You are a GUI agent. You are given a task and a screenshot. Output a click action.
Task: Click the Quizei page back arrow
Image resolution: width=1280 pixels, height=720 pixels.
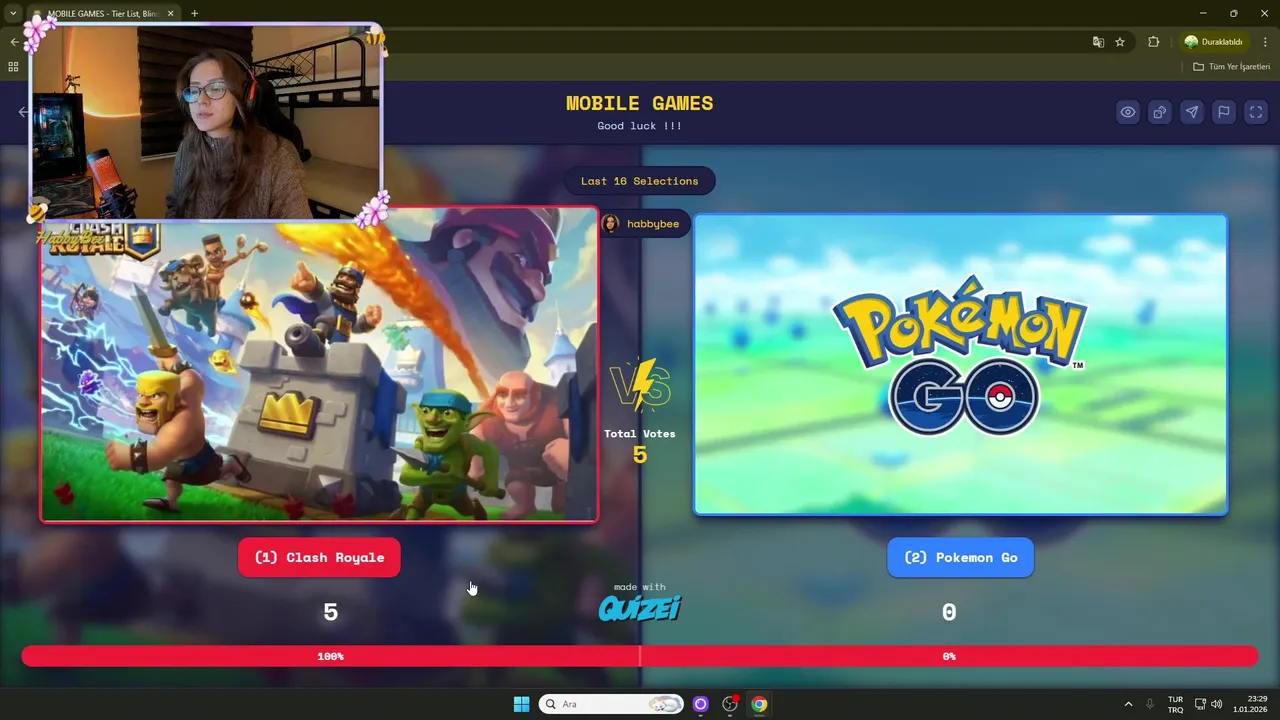tap(23, 112)
